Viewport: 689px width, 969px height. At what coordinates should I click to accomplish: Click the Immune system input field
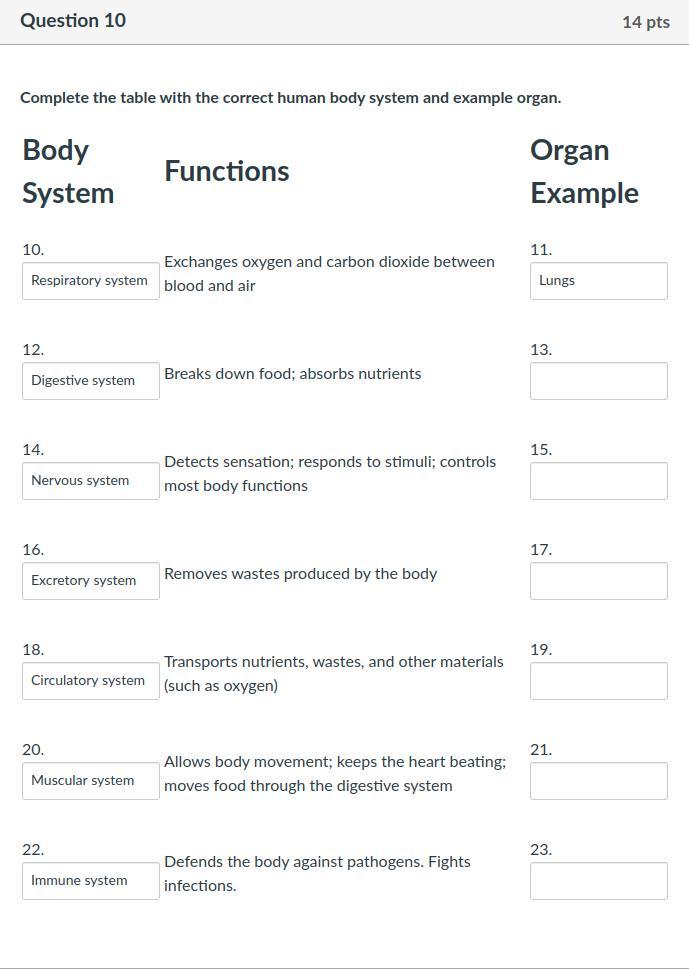(90, 881)
